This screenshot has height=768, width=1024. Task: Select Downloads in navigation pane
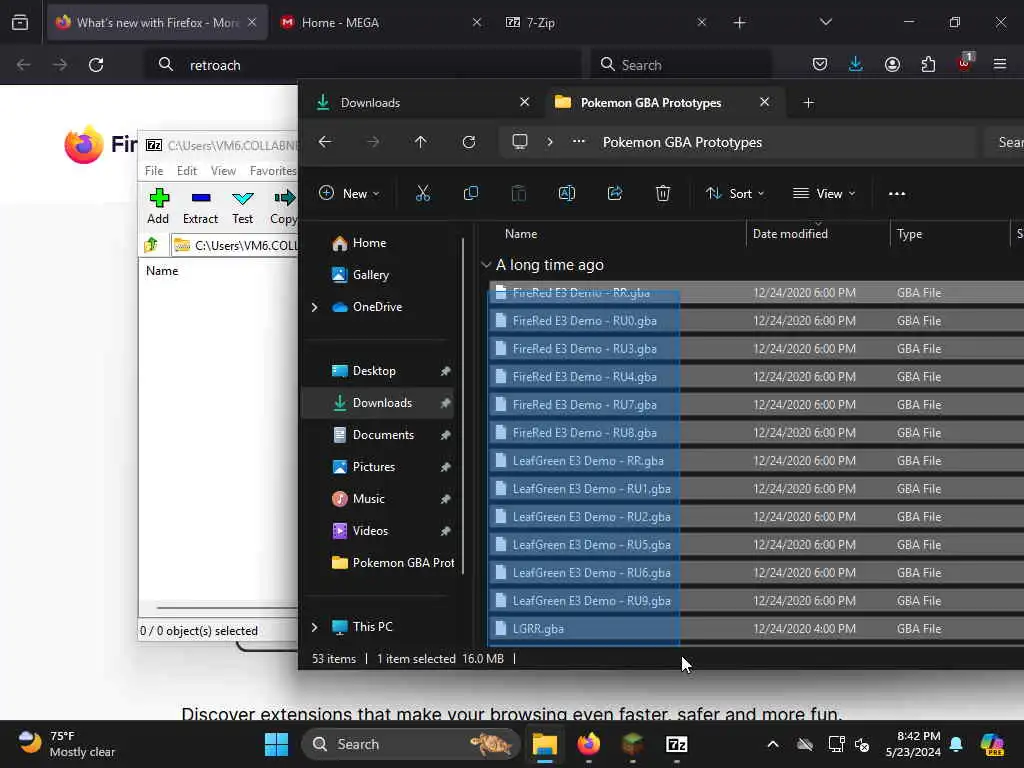(377, 403)
